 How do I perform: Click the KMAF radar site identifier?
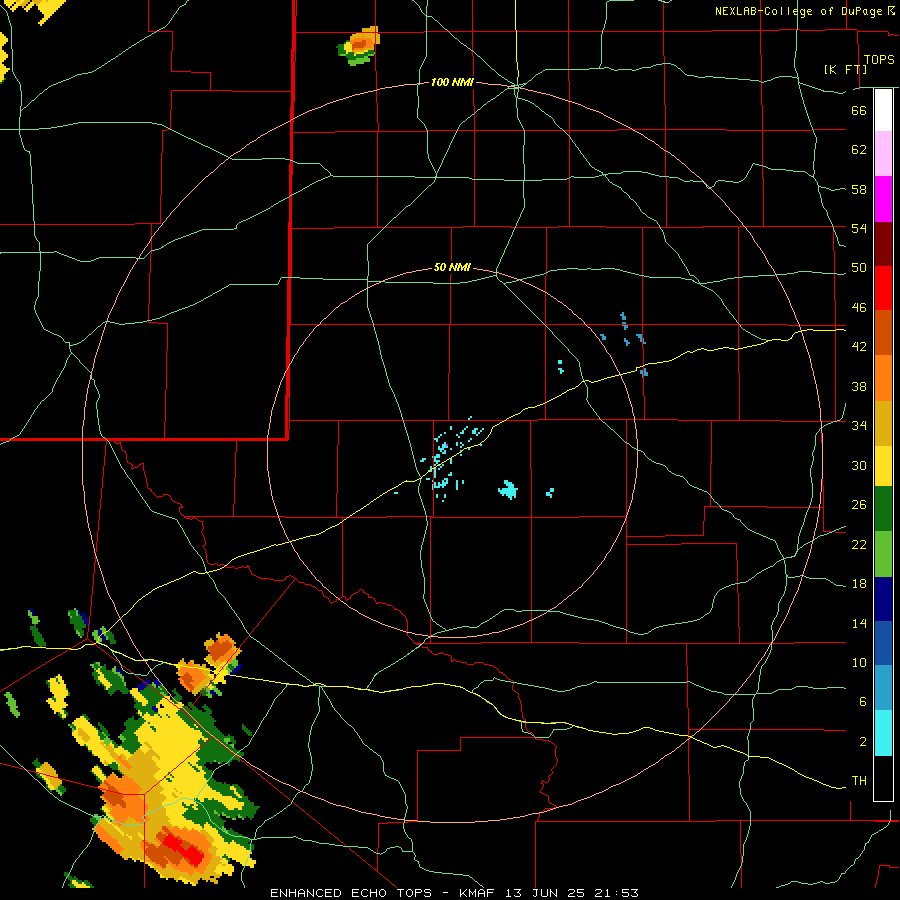coord(479,893)
